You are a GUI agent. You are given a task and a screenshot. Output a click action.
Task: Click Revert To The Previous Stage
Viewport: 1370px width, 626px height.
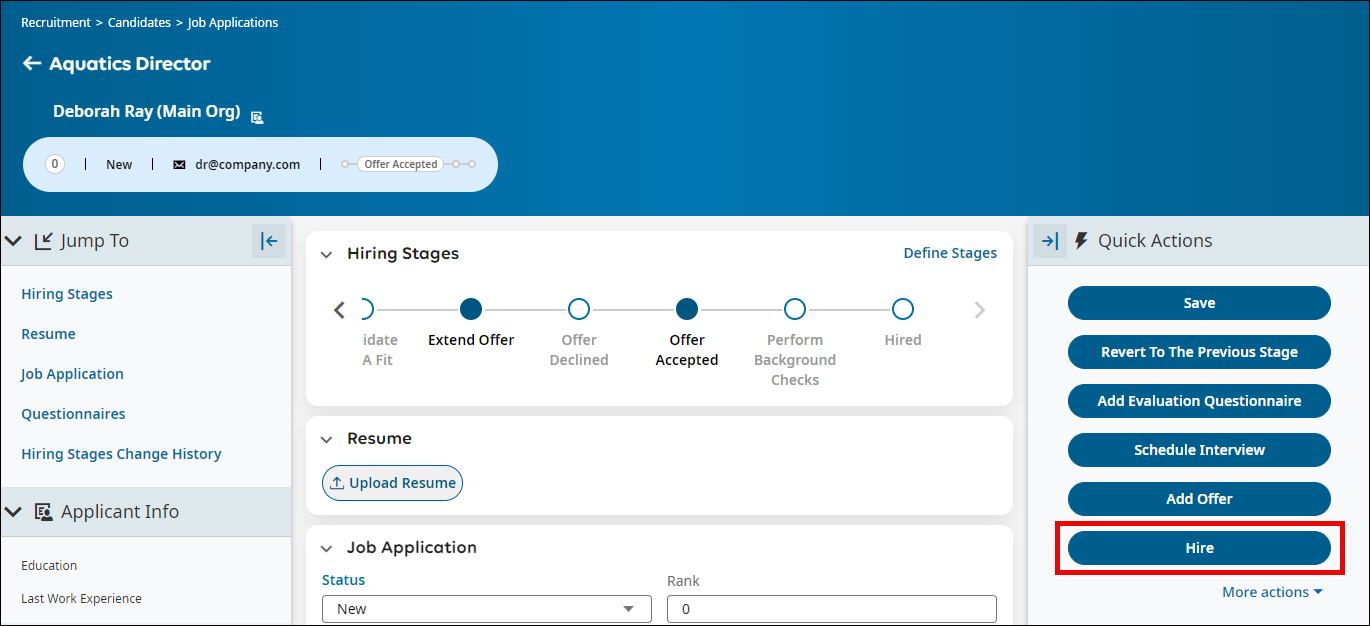click(1199, 352)
